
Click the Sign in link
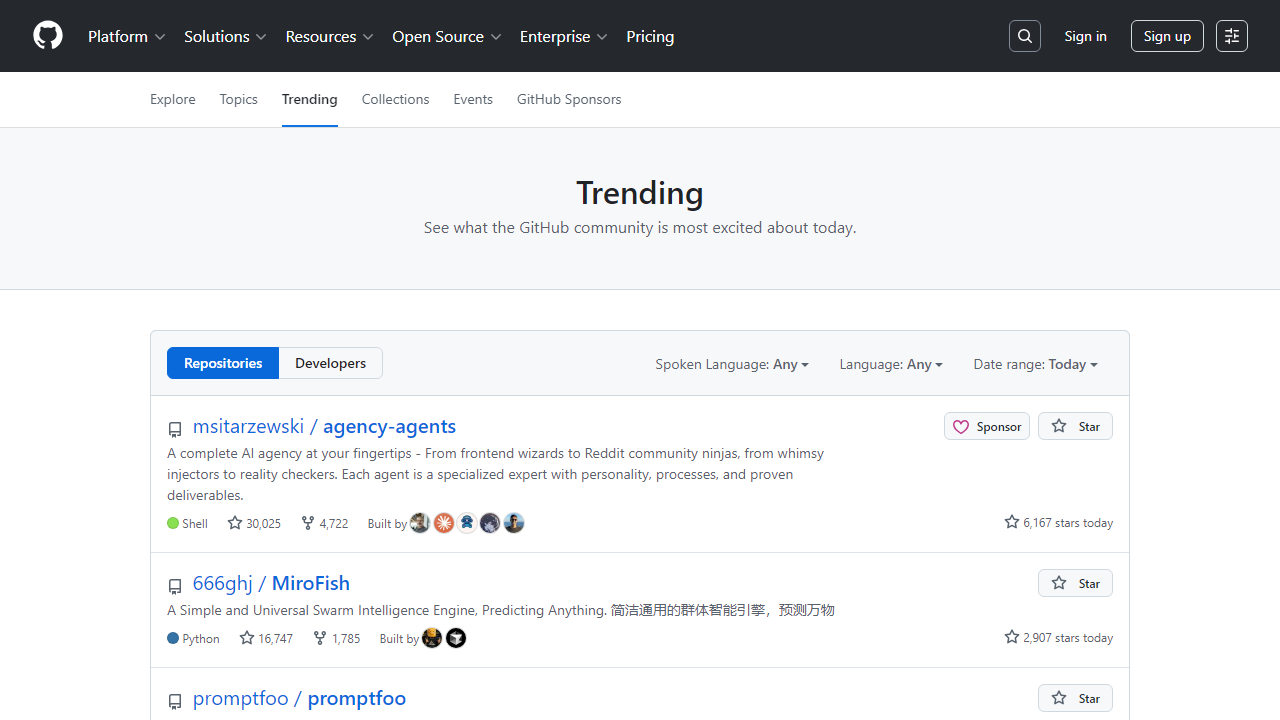tap(1086, 36)
